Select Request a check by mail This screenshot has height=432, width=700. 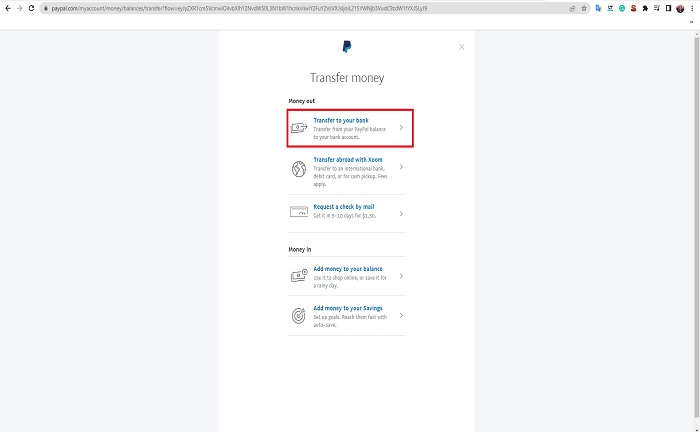(344, 207)
